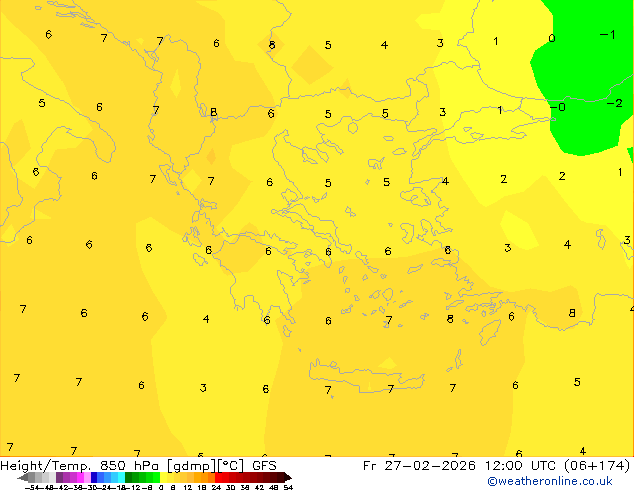Select the red band of the temperature legend
Viewport: 634px width, 490px height.
(x=250, y=477)
